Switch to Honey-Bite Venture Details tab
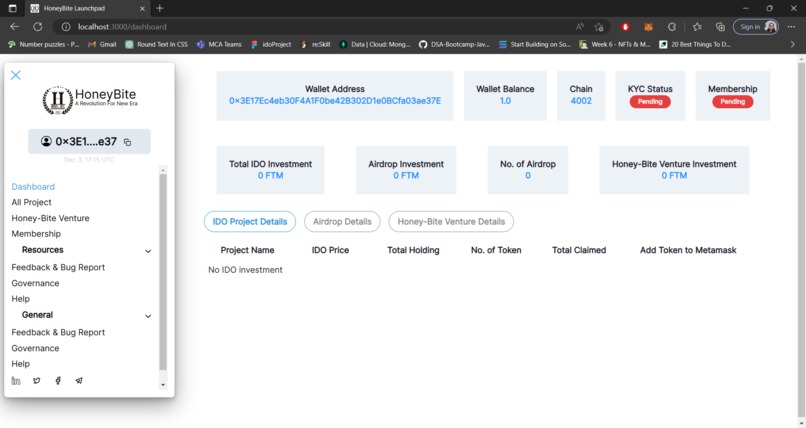806x428 pixels. point(451,221)
